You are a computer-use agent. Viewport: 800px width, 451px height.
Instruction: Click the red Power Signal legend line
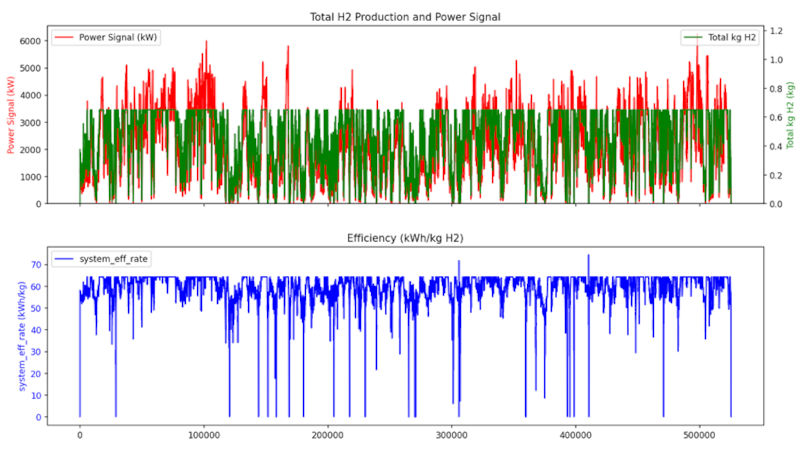[63, 38]
